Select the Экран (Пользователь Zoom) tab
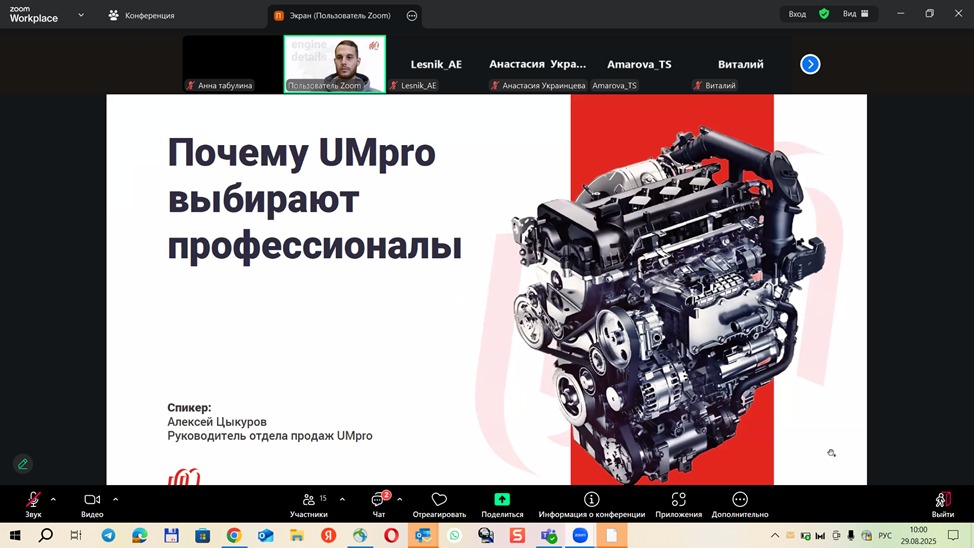 339,16
